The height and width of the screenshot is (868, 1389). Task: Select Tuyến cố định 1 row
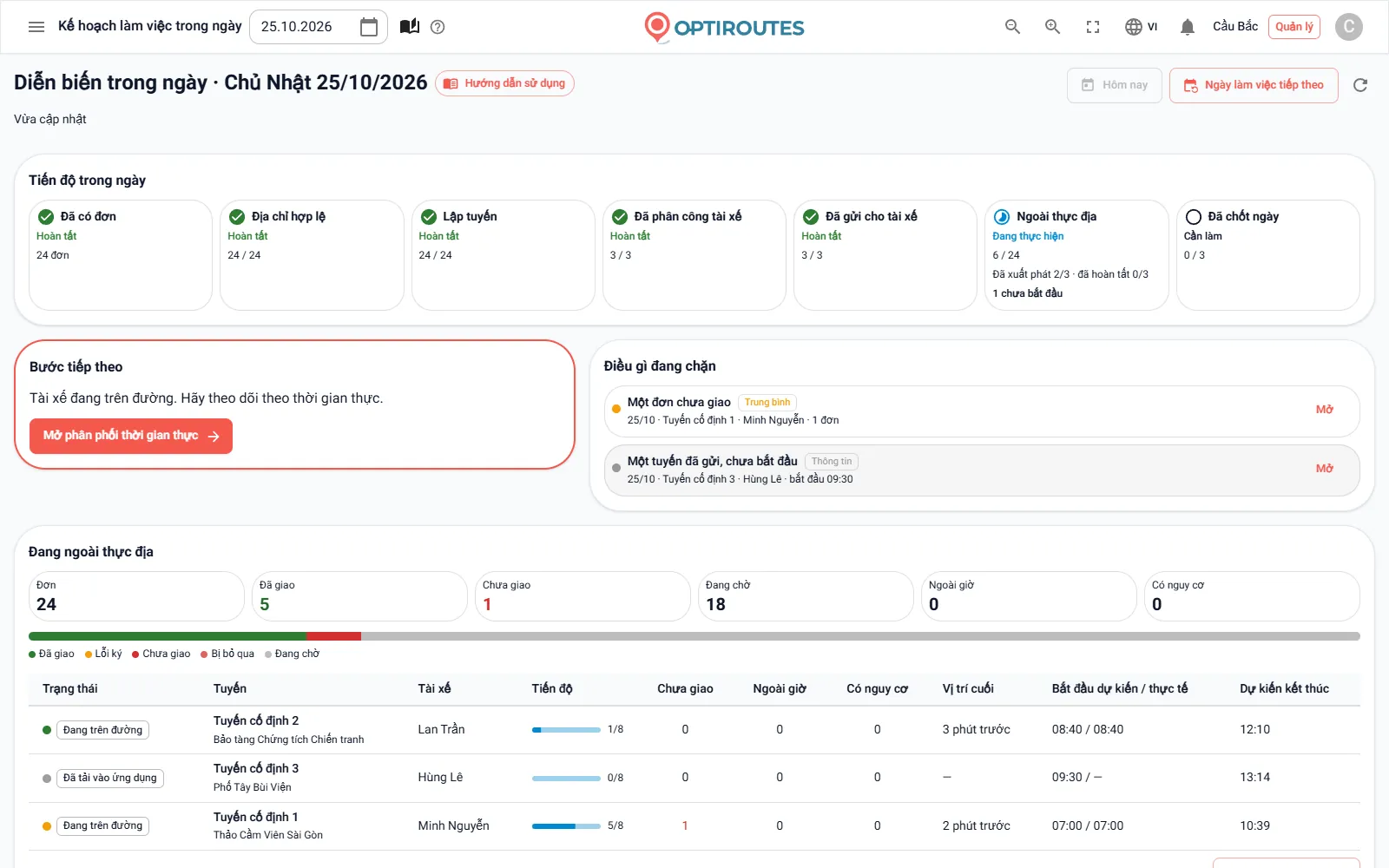click(x=694, y=825)
